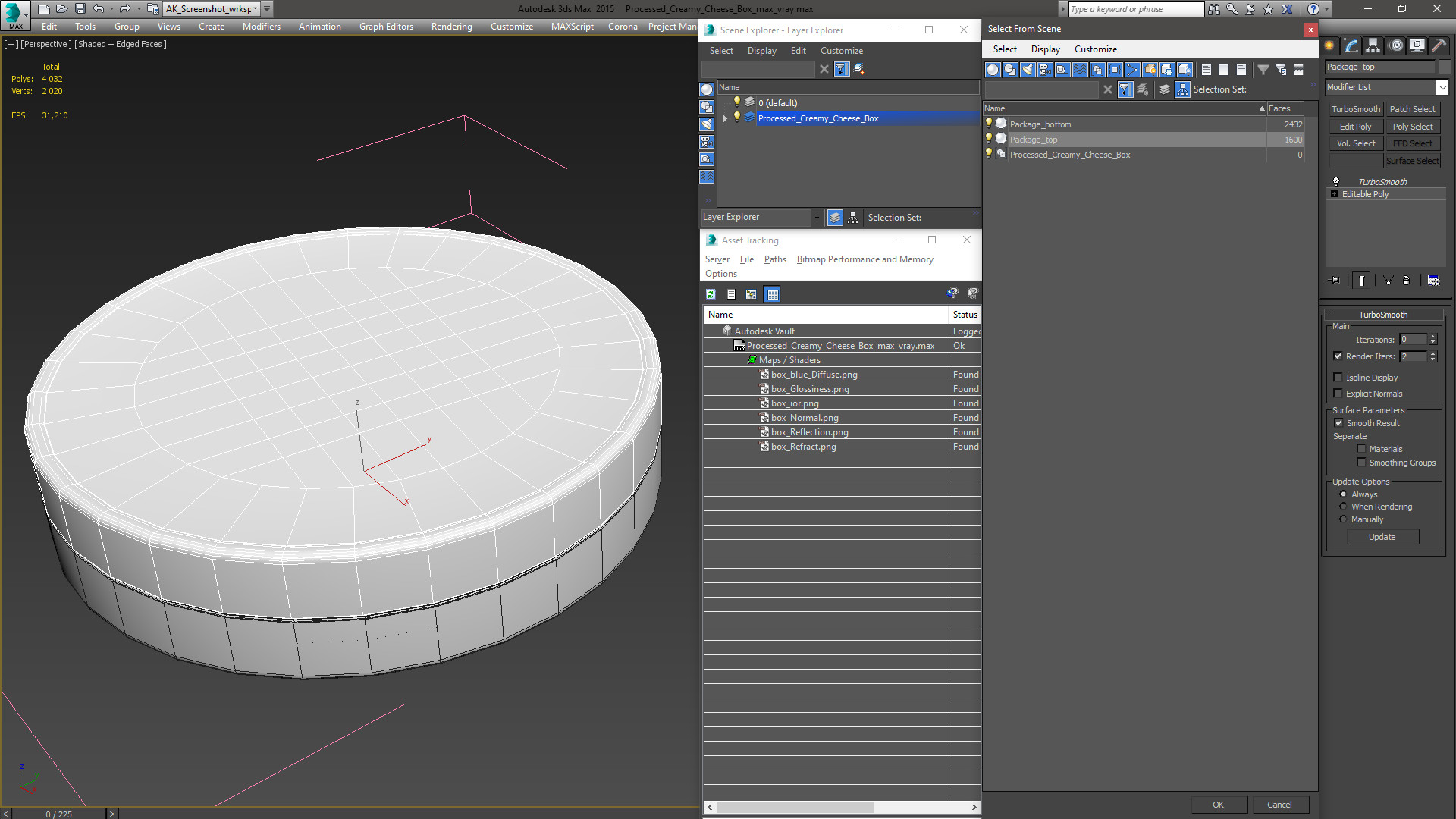Open Layer Explorer dropdown at panel bottom
The height and width of the screenshot is (819, 1456).
click(x=817, y=218)
